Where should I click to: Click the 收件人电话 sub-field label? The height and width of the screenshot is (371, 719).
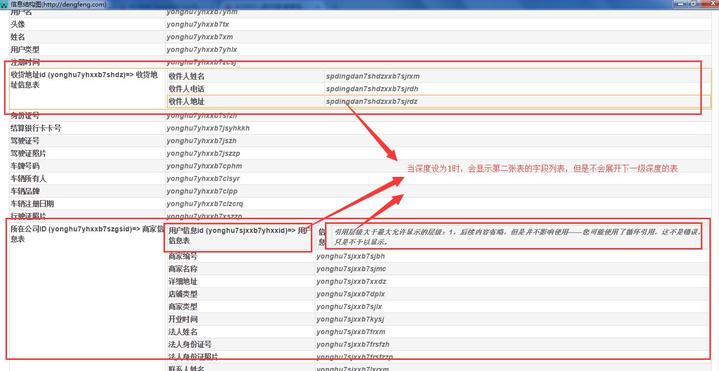186,89
